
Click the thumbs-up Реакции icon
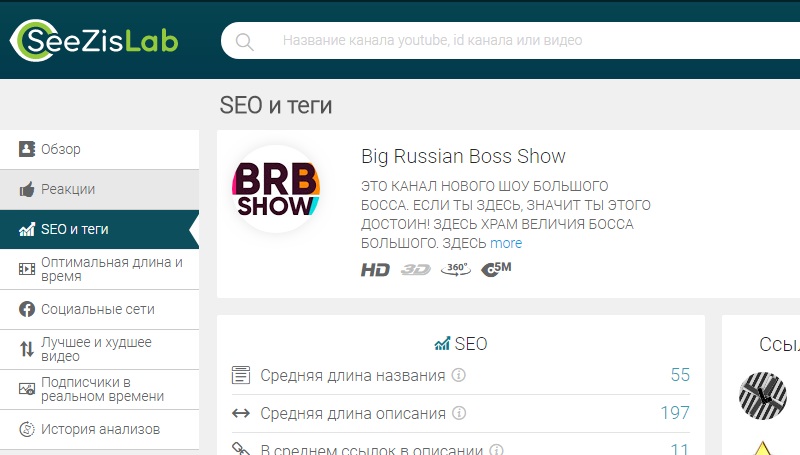pos(27,189)
